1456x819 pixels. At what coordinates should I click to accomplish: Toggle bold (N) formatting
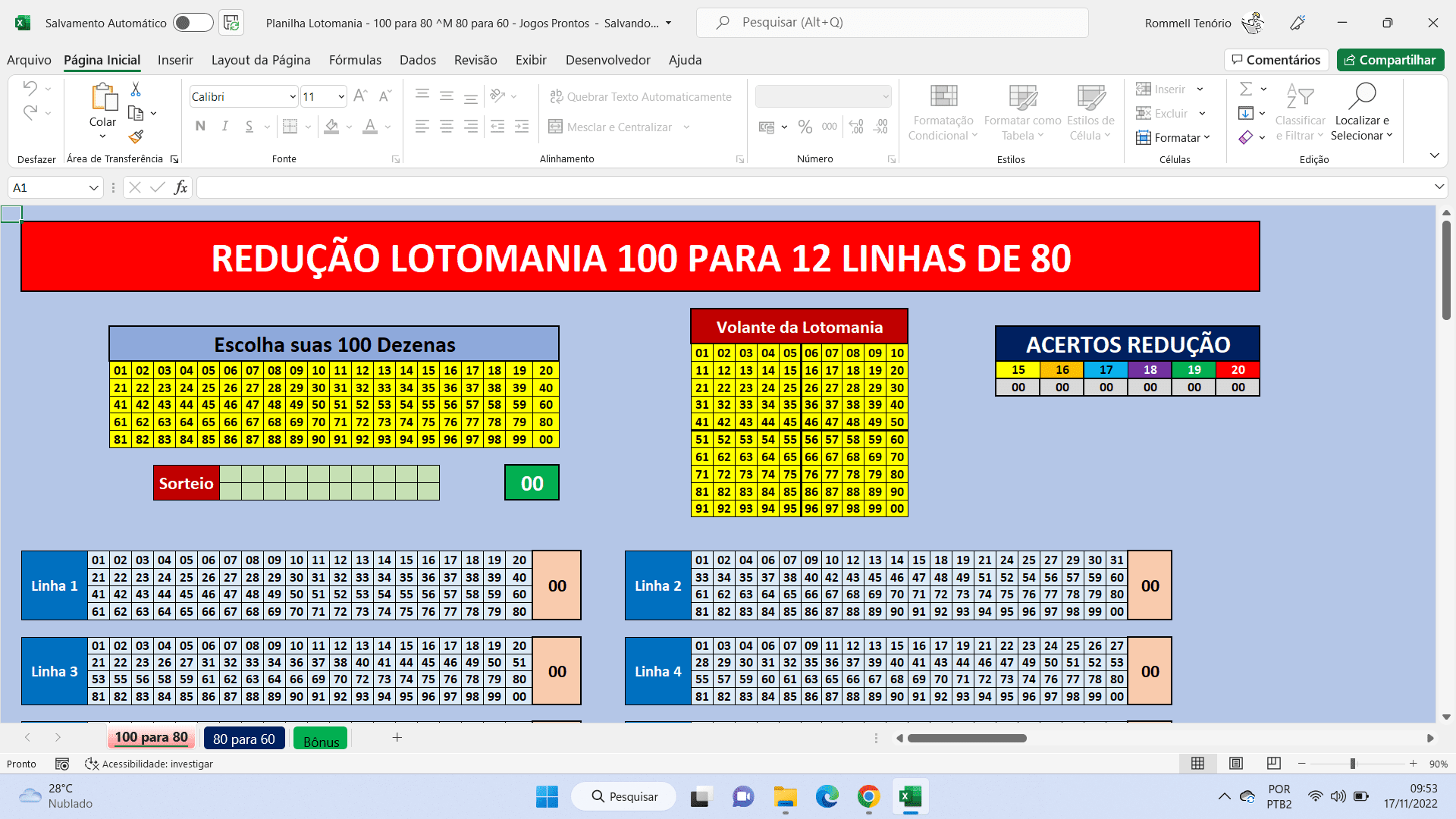pyautogui.click(x=200, y=127)
